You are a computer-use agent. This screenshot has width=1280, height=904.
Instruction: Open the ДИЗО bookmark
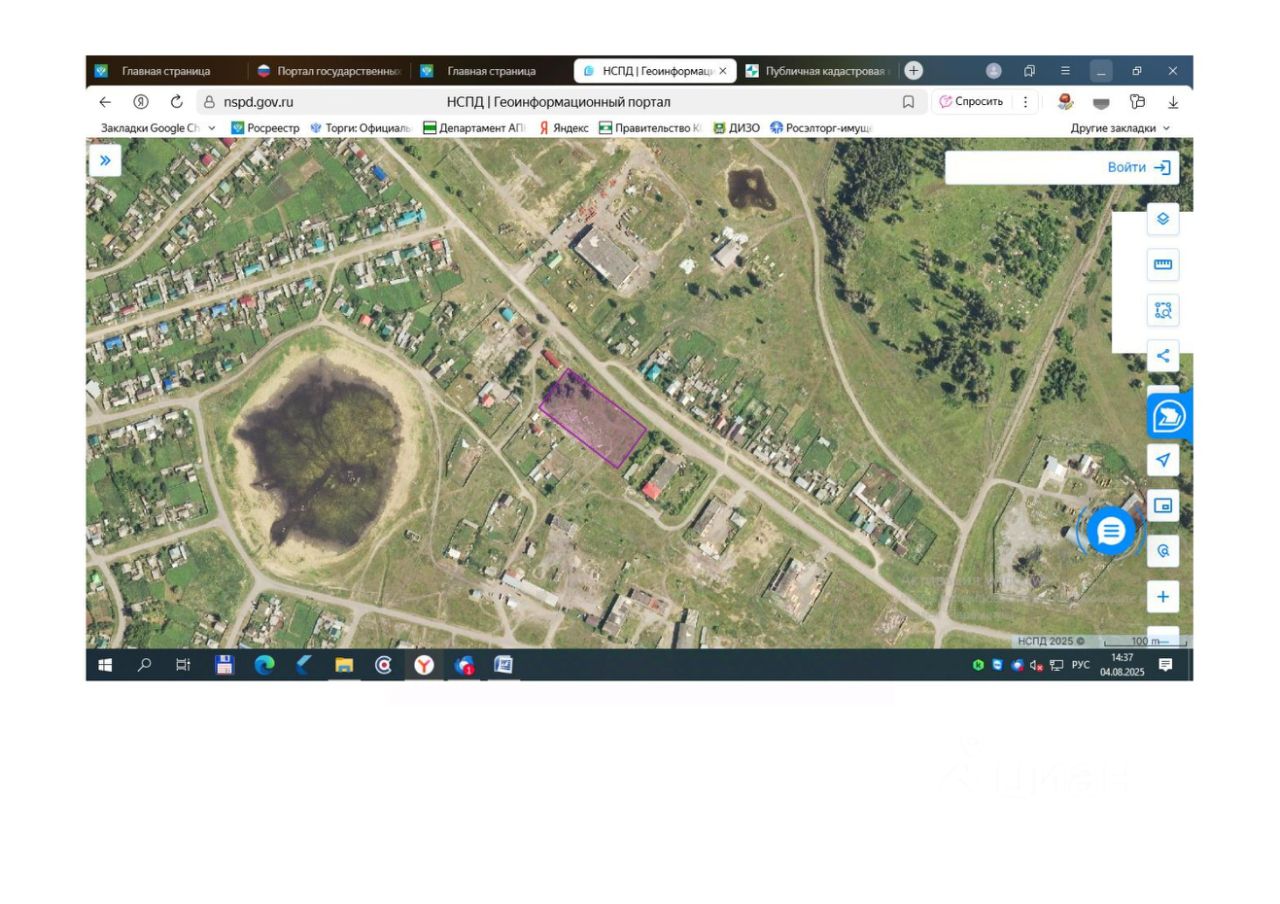point(736,128)
